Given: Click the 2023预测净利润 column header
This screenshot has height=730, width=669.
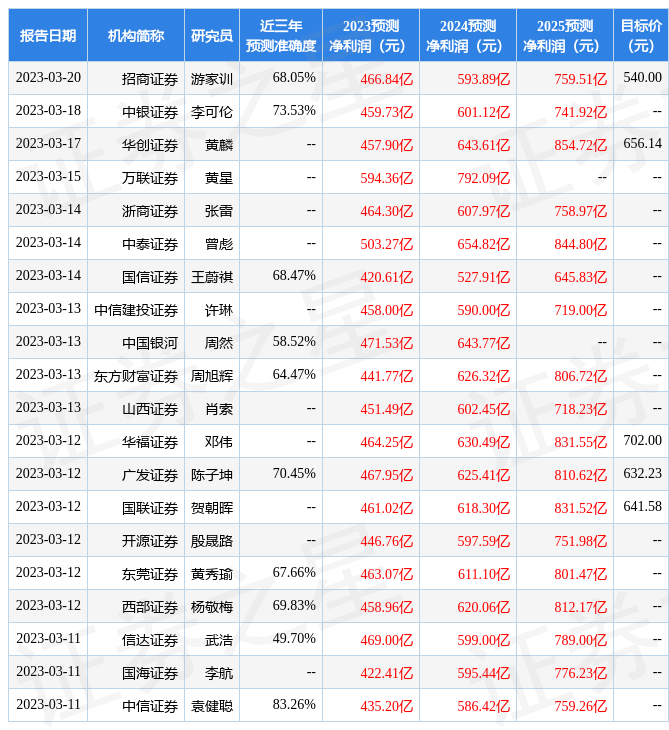Looking at the screenshot, I should pos(371,36).
